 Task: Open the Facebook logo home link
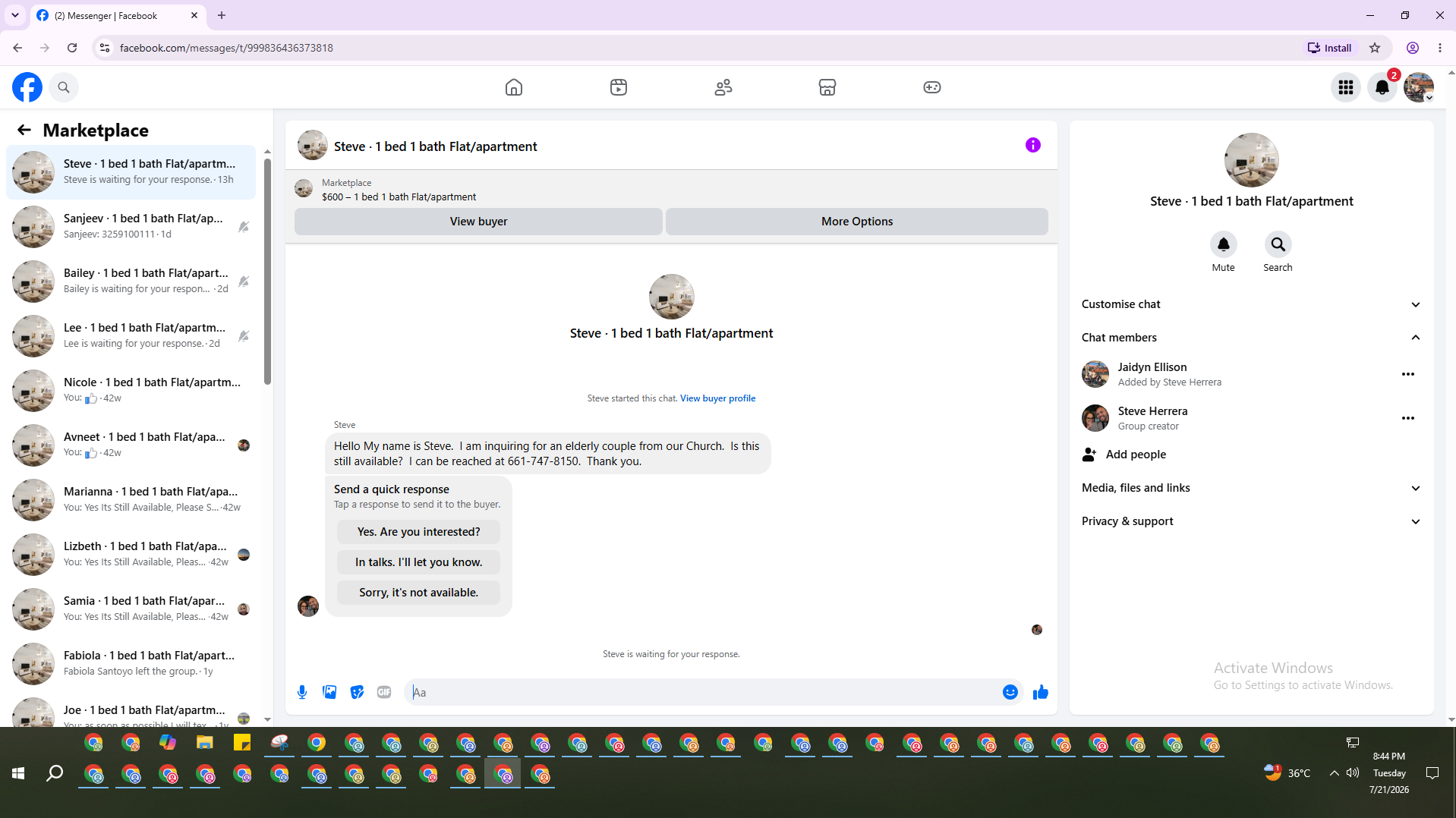tap(27, 87)
